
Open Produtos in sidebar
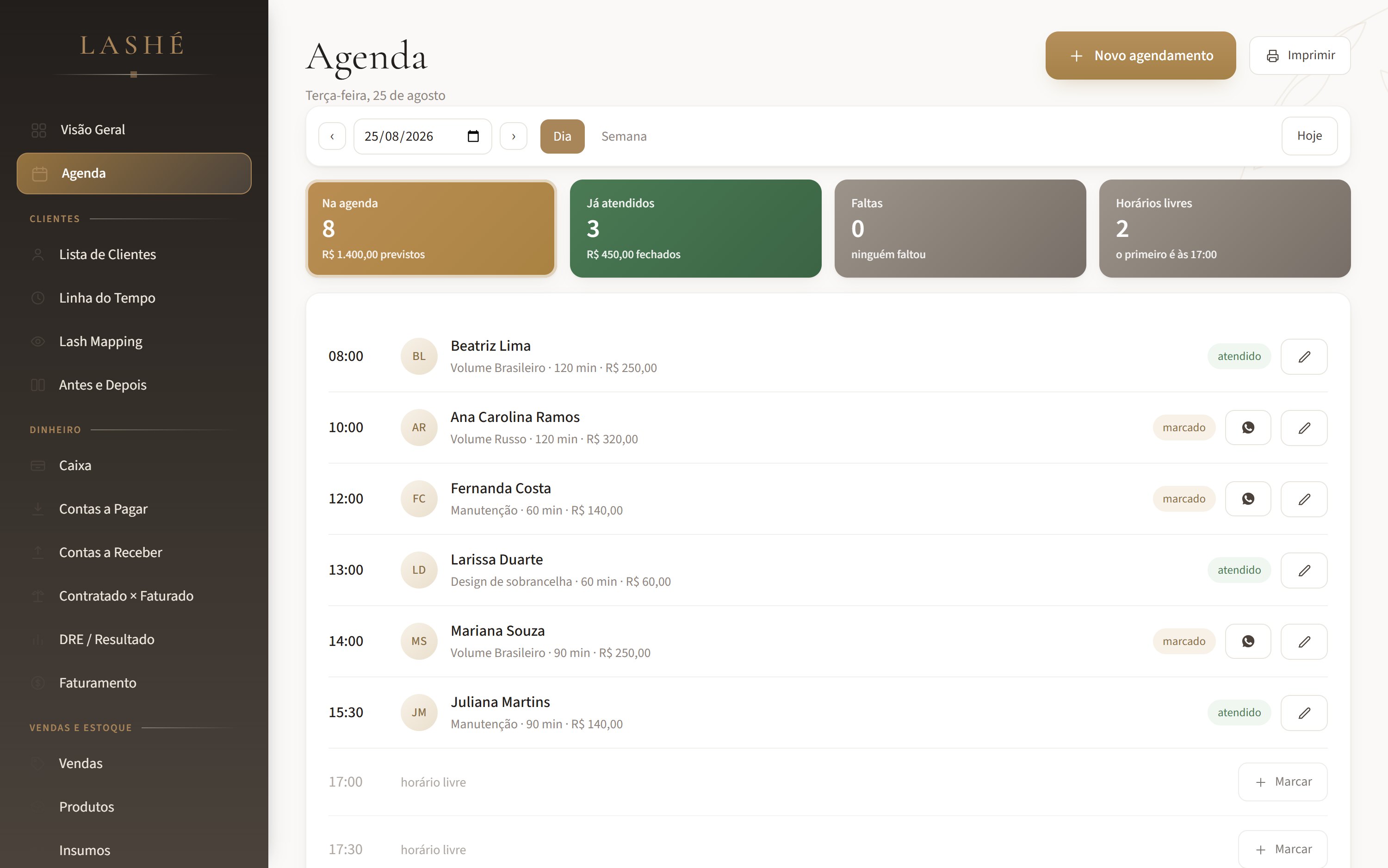click(x=134, y=806)
